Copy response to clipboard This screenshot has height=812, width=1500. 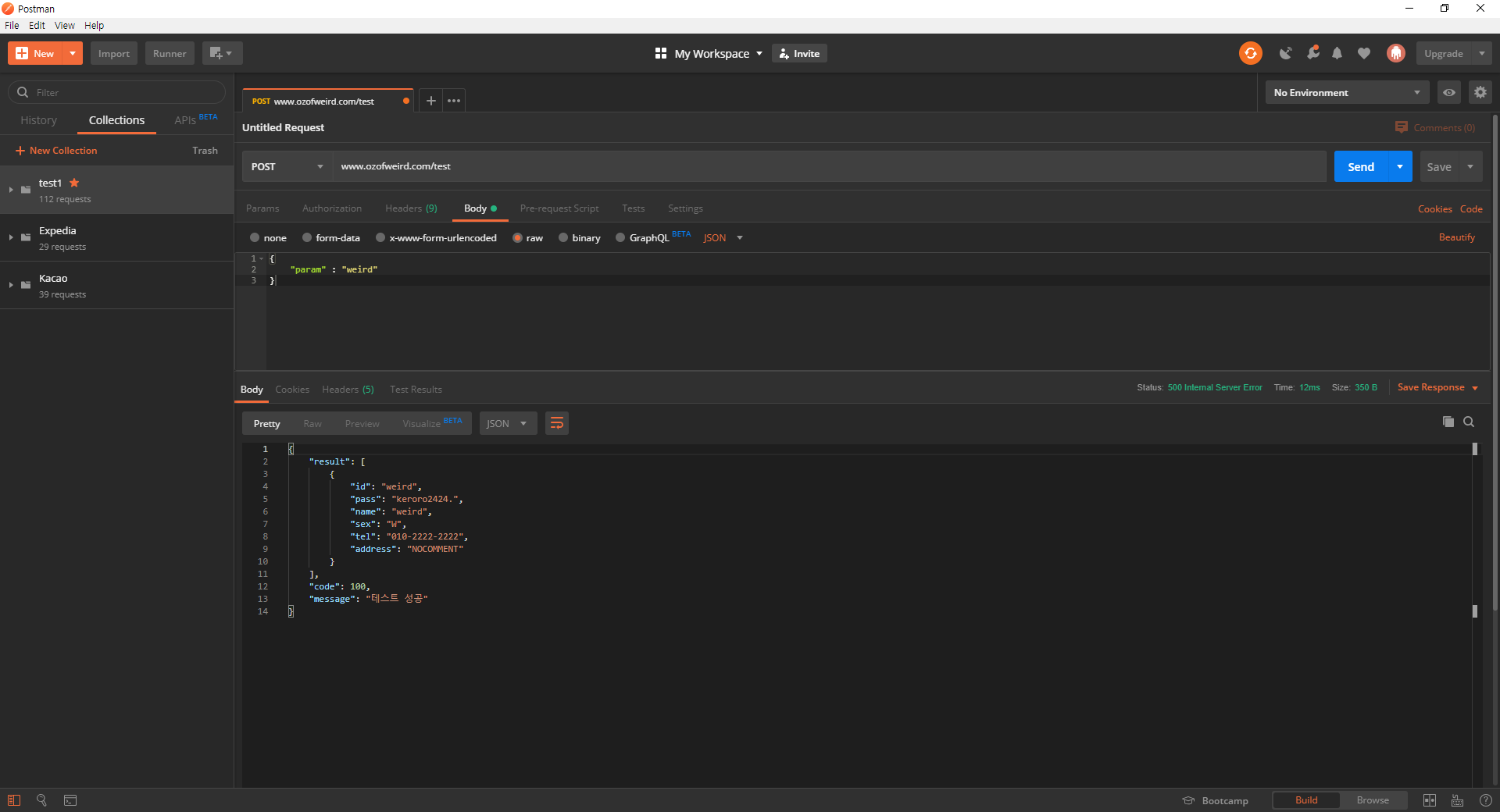click(1448, 422)
